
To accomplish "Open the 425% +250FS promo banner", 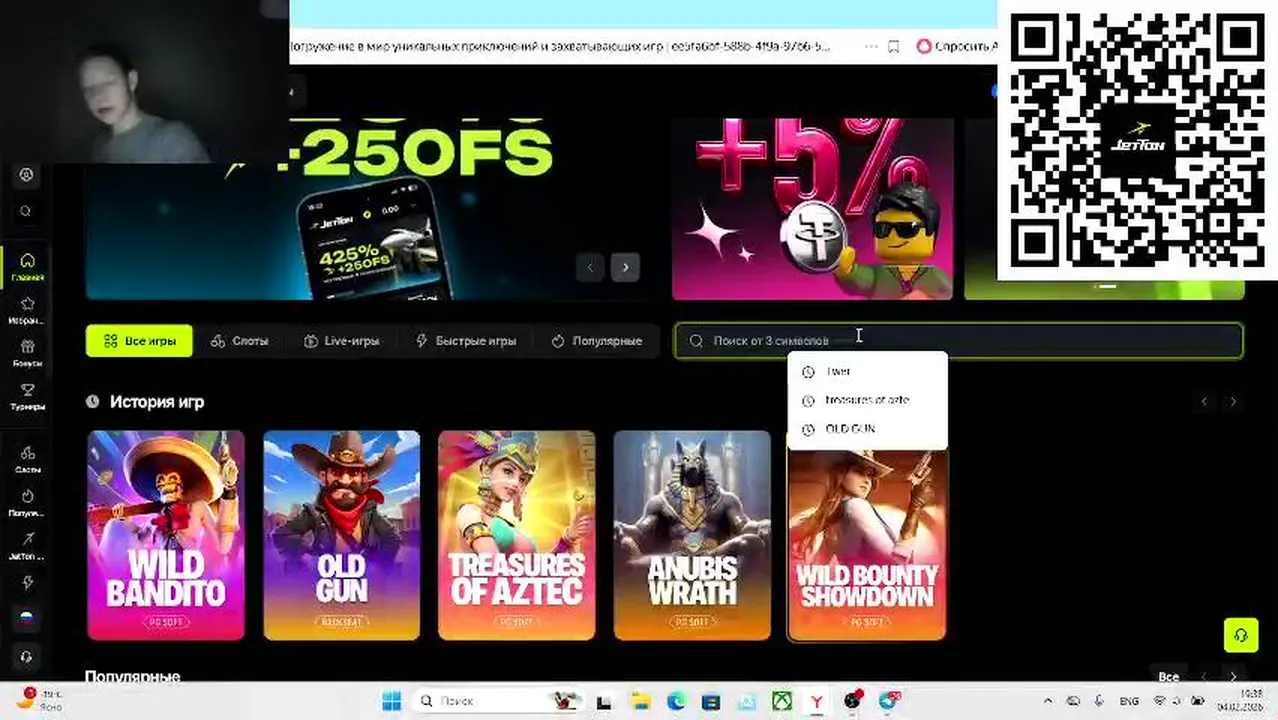I will 370,209.
